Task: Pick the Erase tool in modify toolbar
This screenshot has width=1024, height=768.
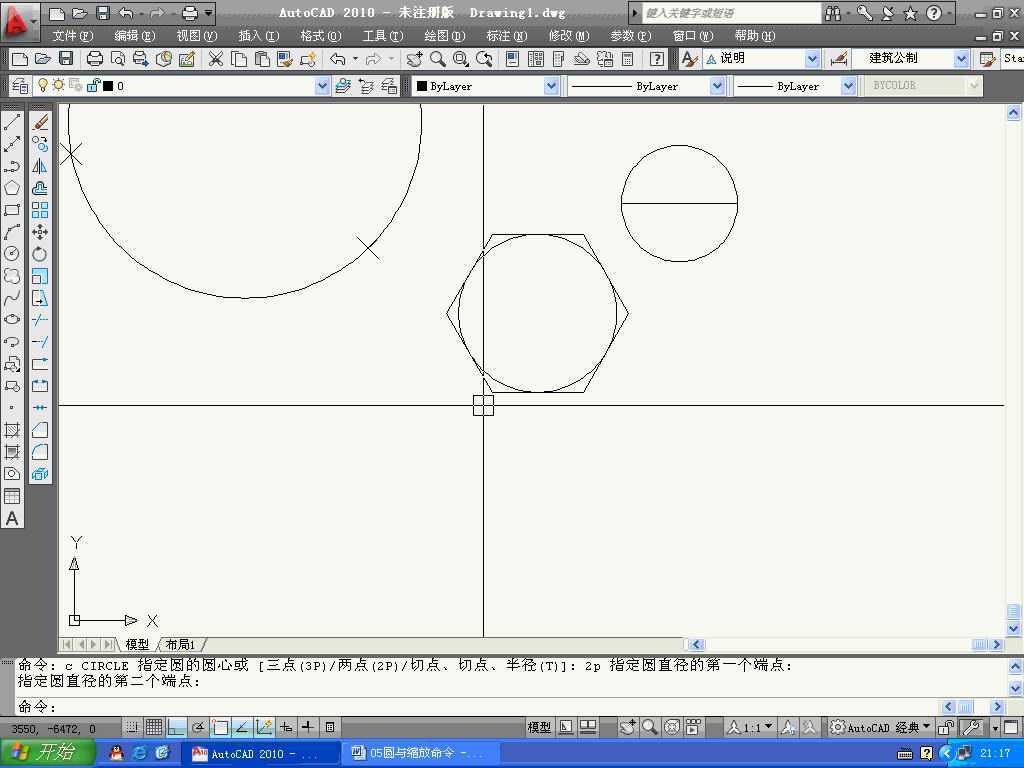Action: coord(40,122)
